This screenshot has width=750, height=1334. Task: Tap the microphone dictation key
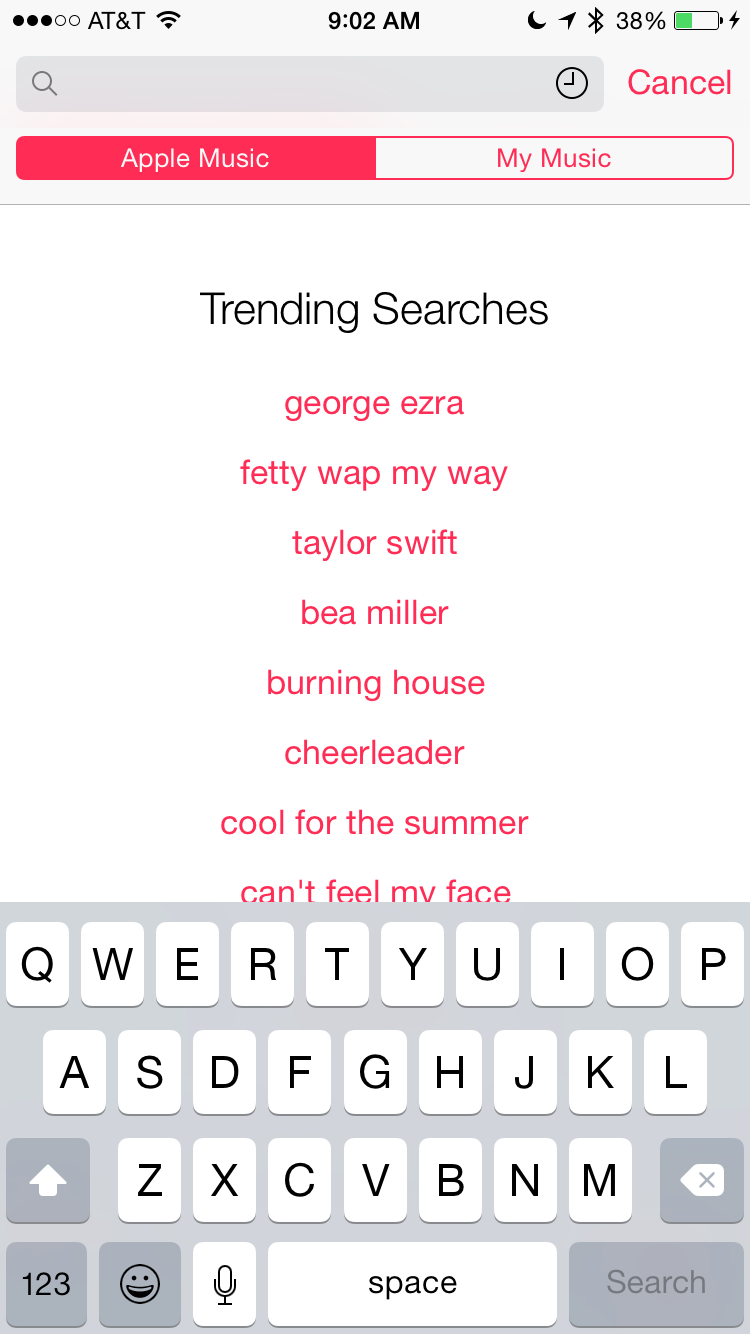(x=224, y=1283)
